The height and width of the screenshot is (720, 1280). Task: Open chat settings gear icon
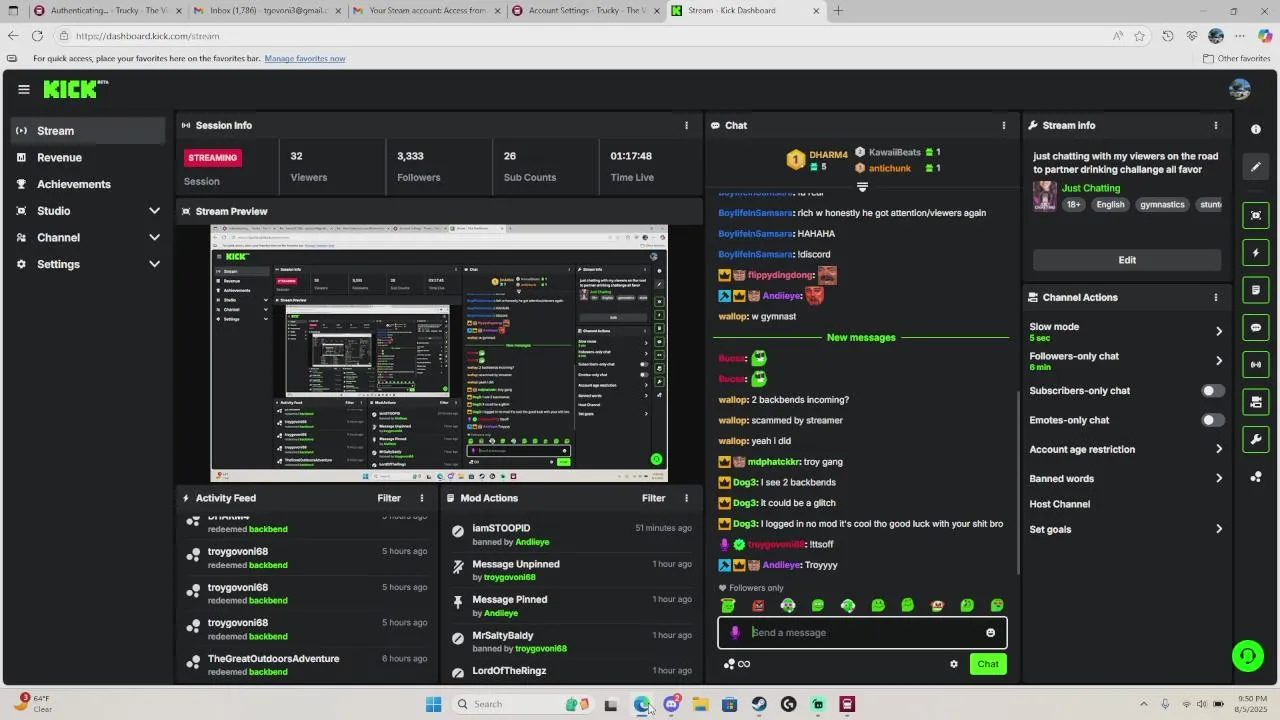tap(954, 664)
